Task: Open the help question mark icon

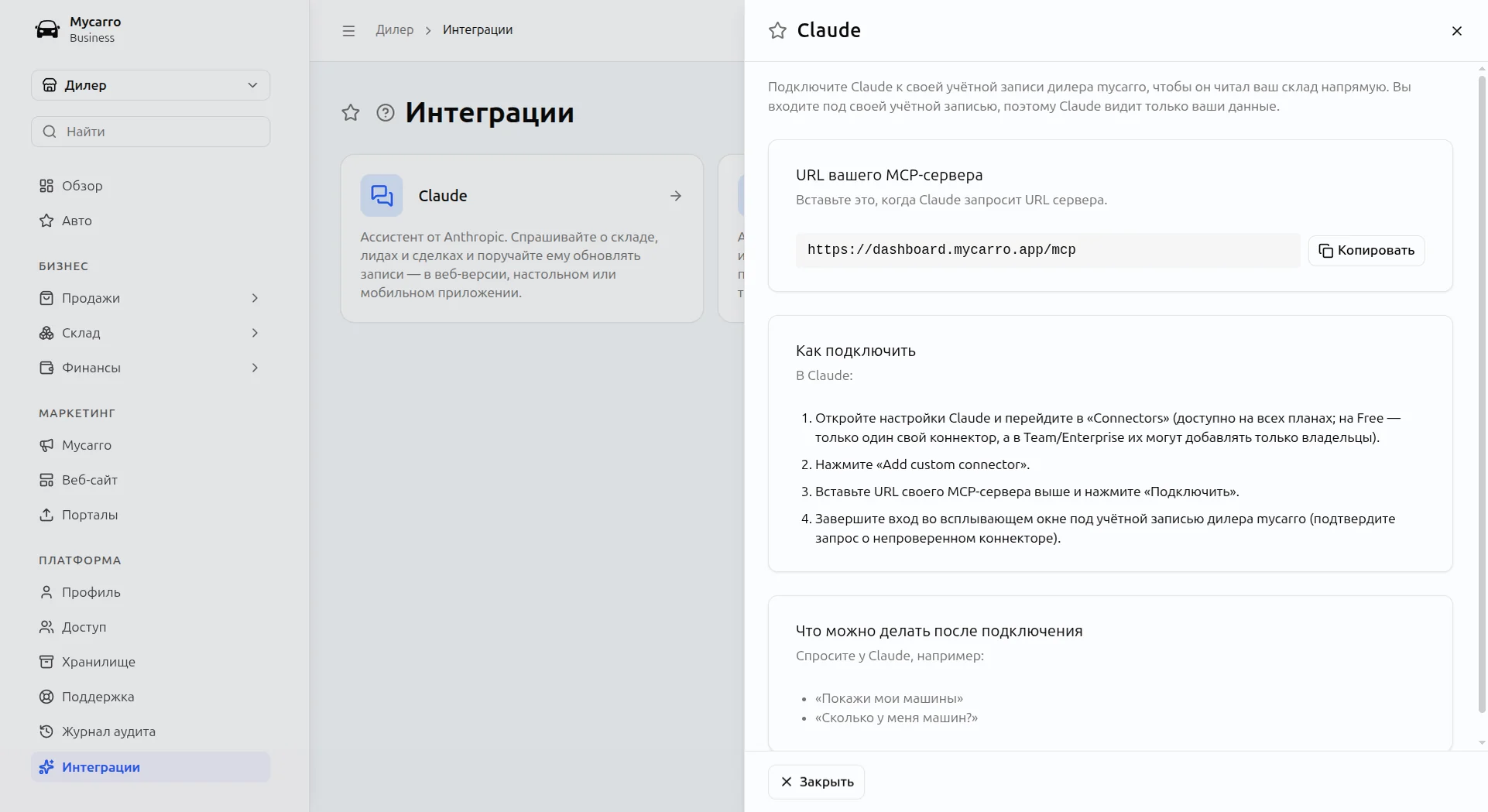Action: 386,113
